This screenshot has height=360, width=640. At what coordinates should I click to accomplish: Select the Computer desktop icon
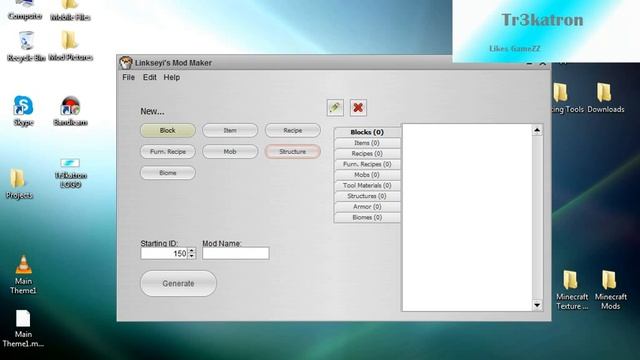click(x=24, y=10)
